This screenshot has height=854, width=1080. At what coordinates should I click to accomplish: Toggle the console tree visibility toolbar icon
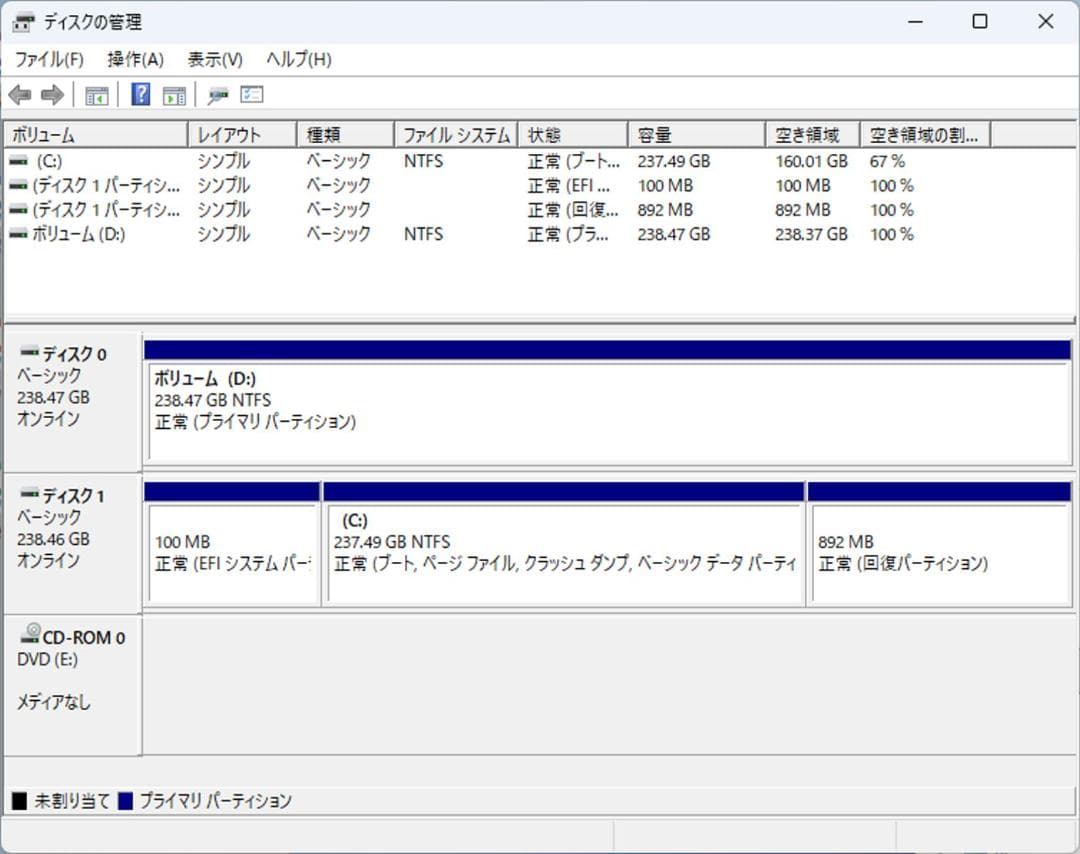point(96,94)
